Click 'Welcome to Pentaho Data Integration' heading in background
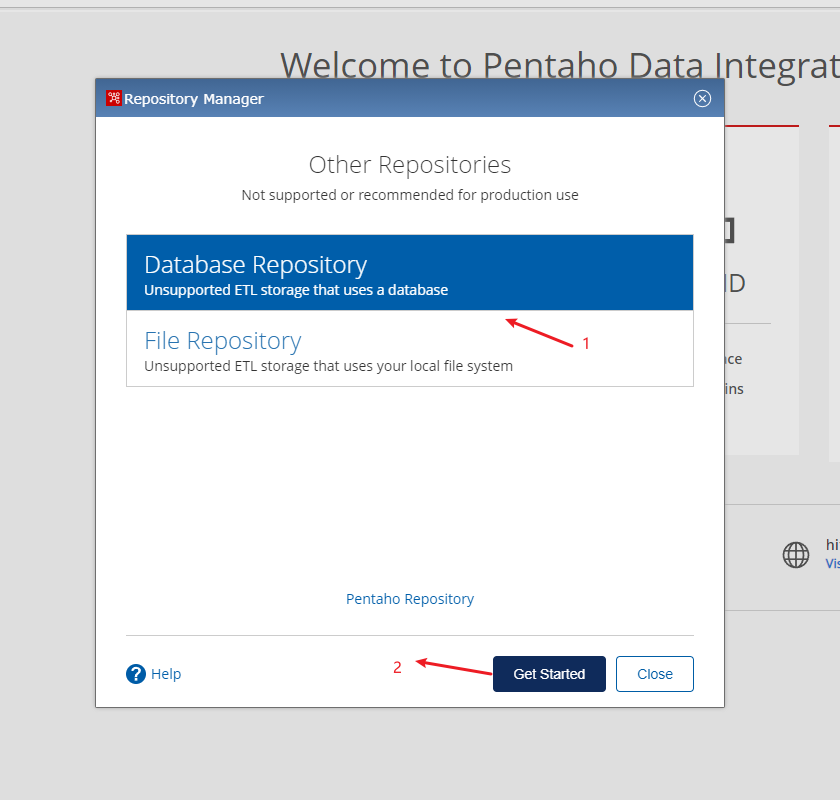The height and width of the screenshot is (800, 840). click(x=560, y=66)
